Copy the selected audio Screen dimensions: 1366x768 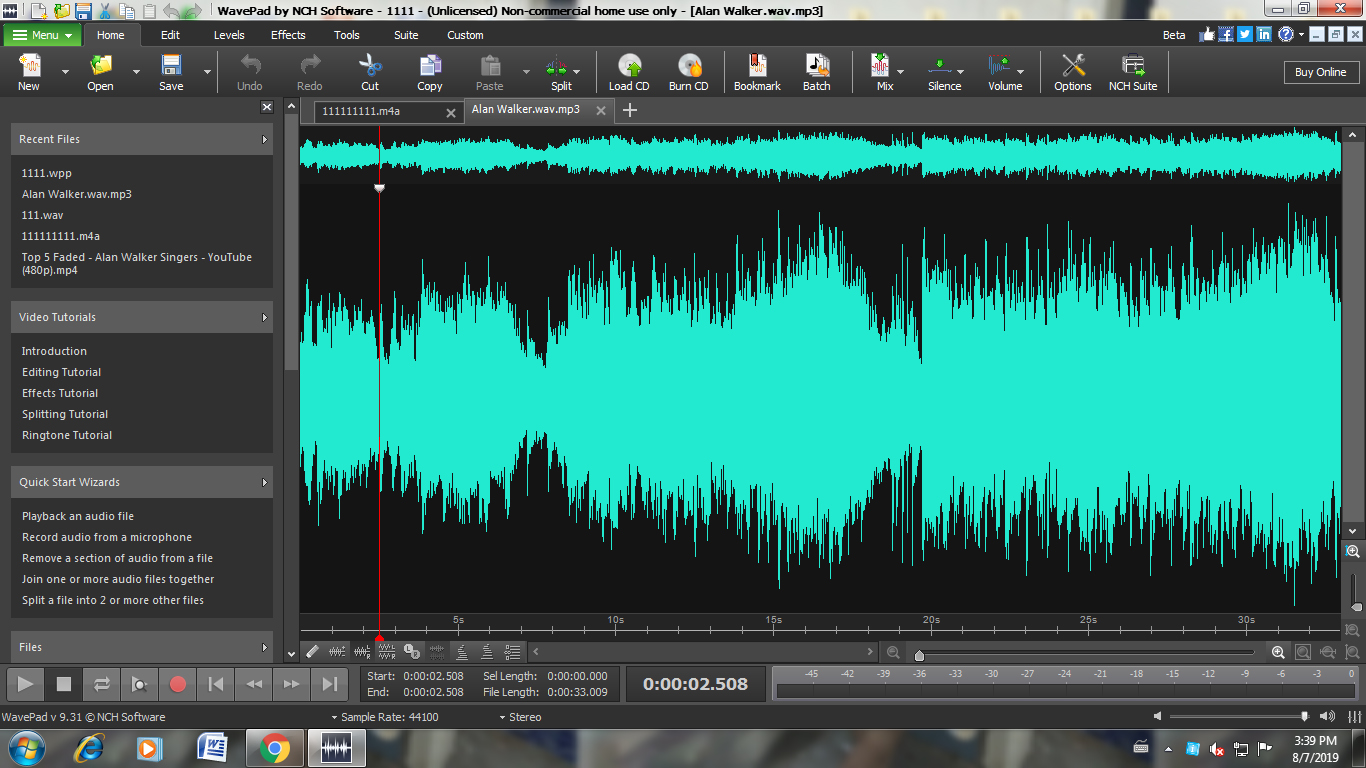click(430, 72)
